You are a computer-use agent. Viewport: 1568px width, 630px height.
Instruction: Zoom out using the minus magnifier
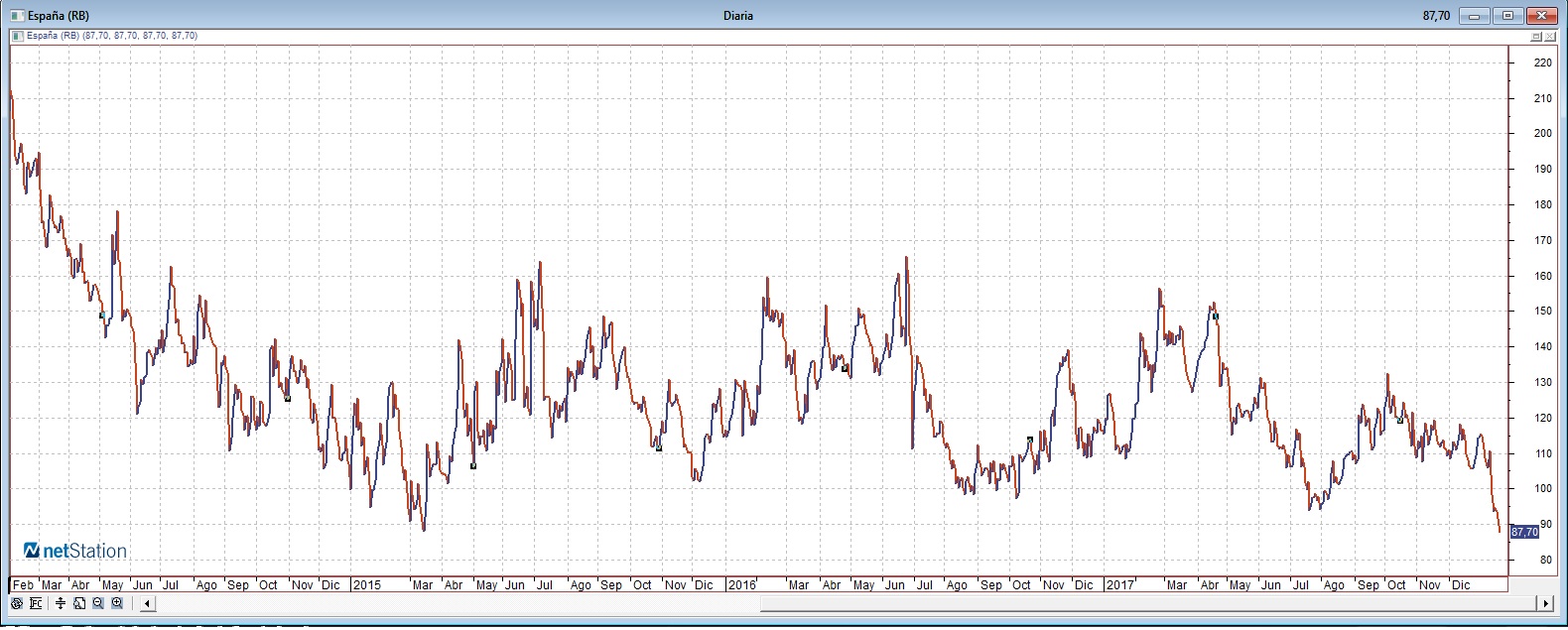98,603
